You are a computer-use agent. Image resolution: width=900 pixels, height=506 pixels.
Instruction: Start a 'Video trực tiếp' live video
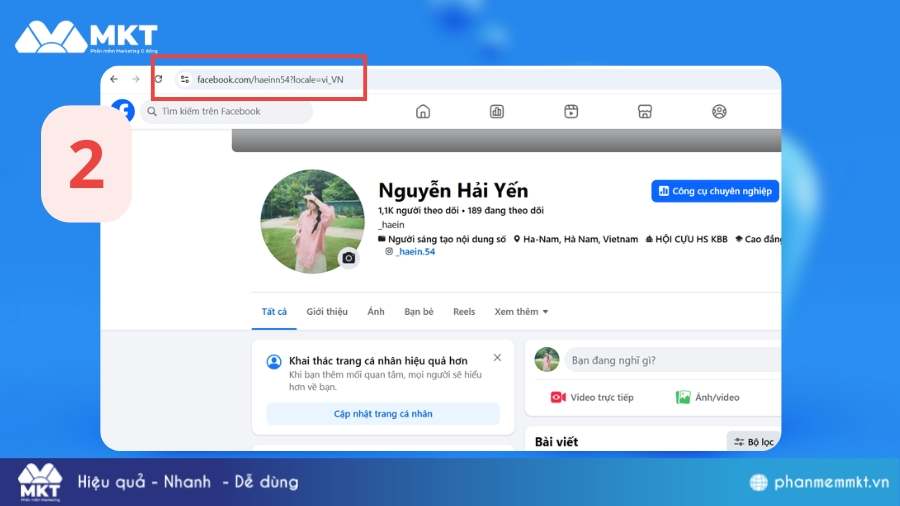click(592, 397)
